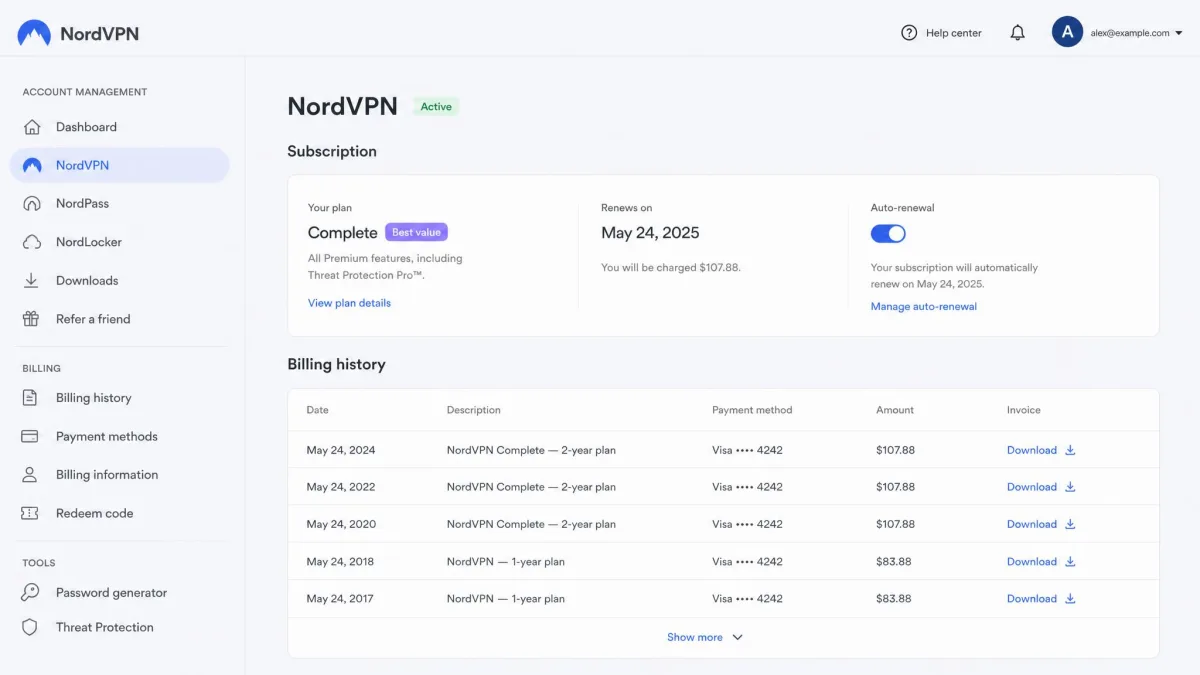
Task: Click the NordVPN logo in header
Action: click(78, 33)
